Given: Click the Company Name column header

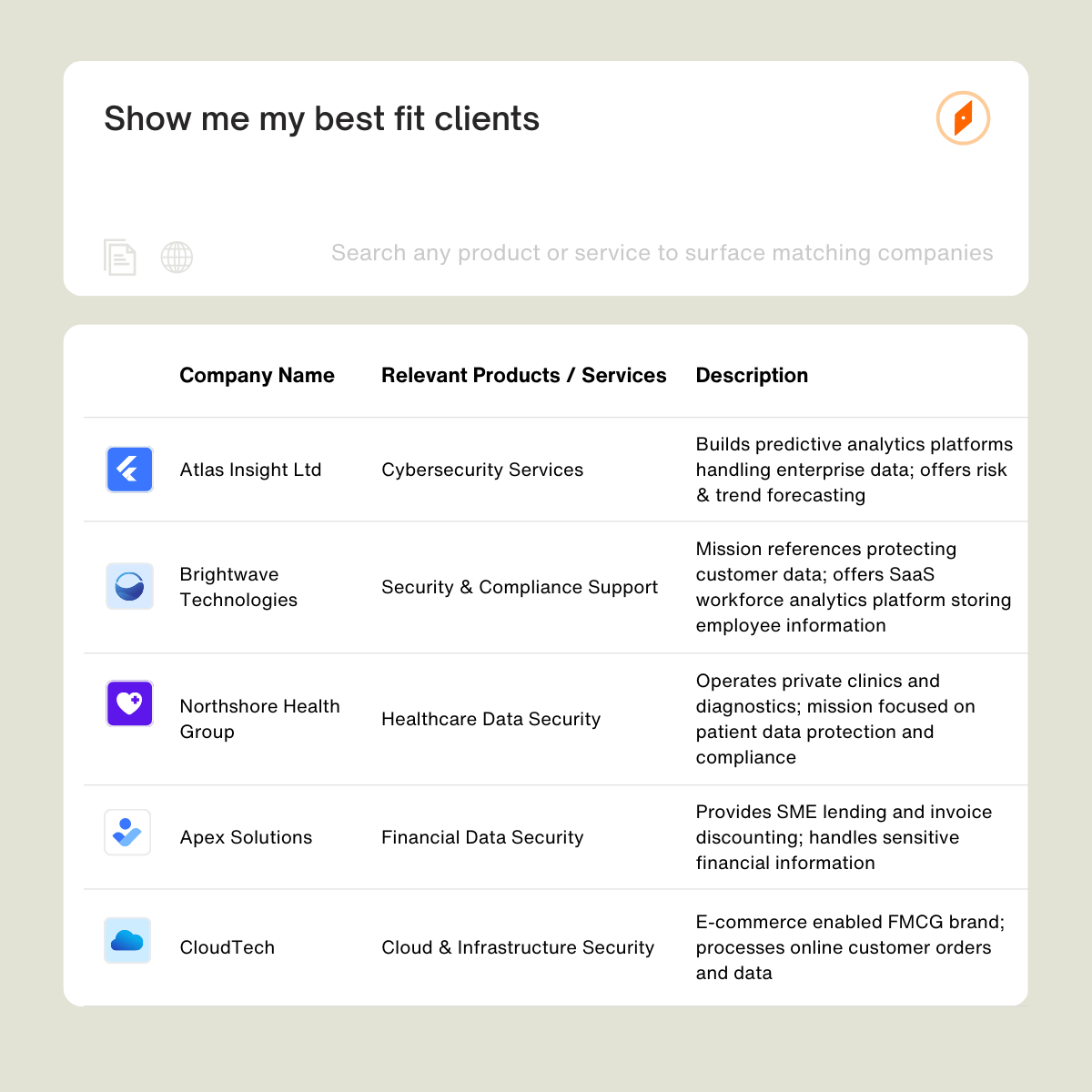Looking at the screenshot, I should pos(258,375).
